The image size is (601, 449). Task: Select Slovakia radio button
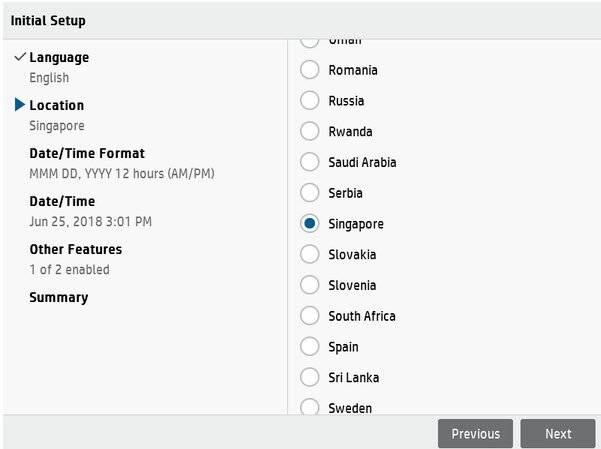click(310, 255)
